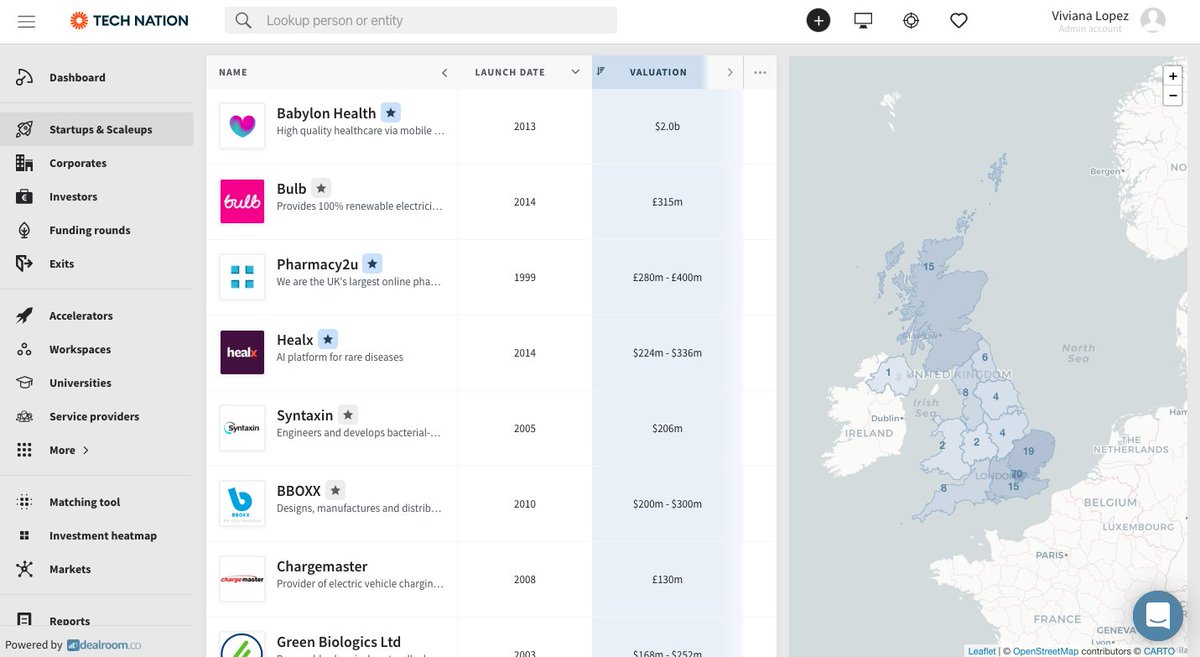The image size is (1200, 657).
Task: Click the search magnifier icon
Action: (x=243, y=20)
